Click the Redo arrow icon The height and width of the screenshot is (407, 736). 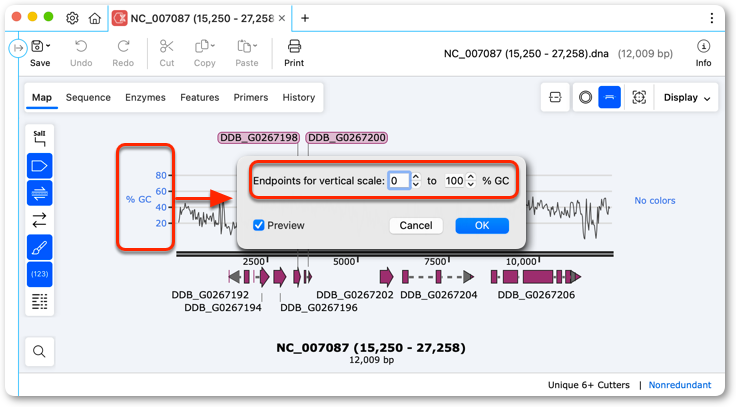(123, 46)
